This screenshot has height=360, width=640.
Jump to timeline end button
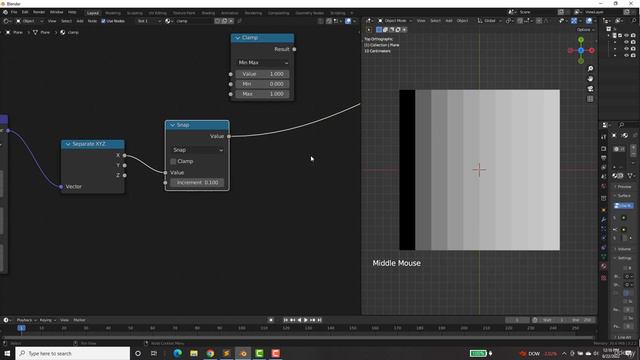coord(320,320)
